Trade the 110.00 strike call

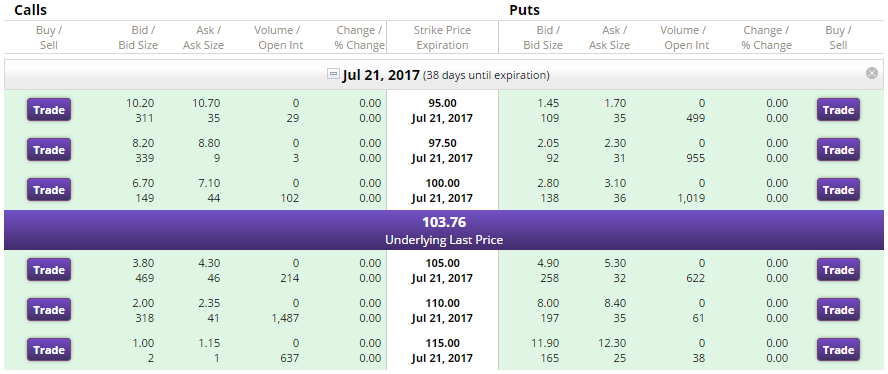pyautogui.click(x=49, y=310)
